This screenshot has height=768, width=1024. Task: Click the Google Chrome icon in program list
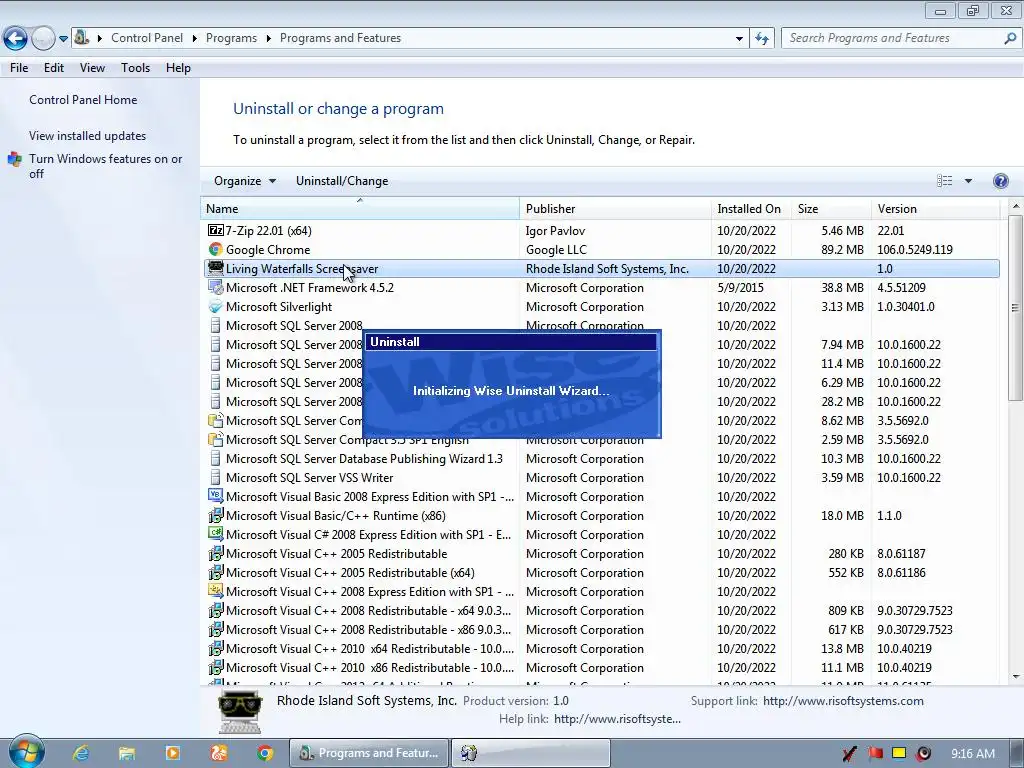pyautogui.click(x=216, y=249)
